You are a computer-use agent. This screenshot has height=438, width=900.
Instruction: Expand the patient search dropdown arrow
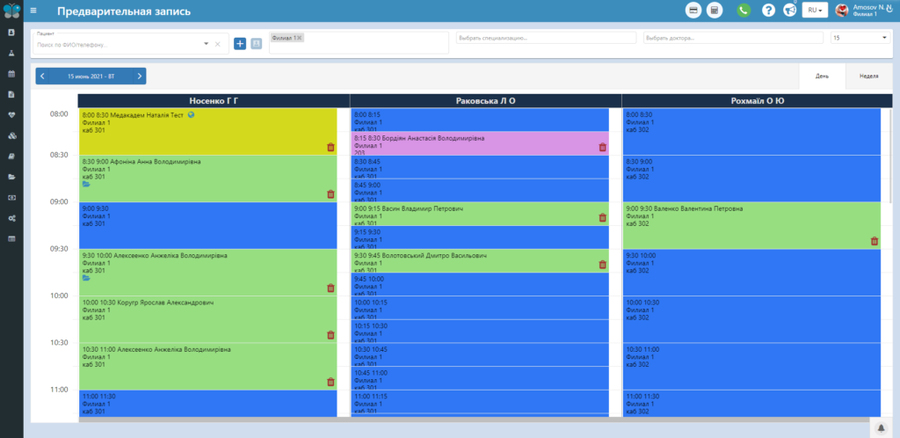(x=207, y=44)
